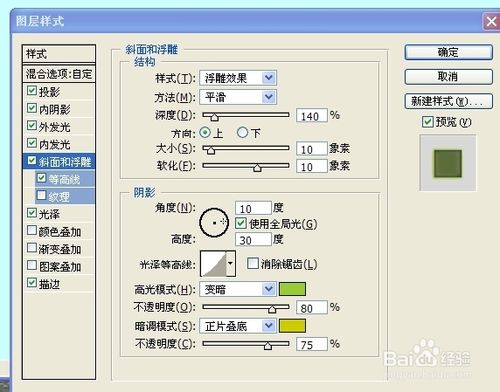
Task: Select the 光泽 list entry label
Action: [x=49, y=214]
